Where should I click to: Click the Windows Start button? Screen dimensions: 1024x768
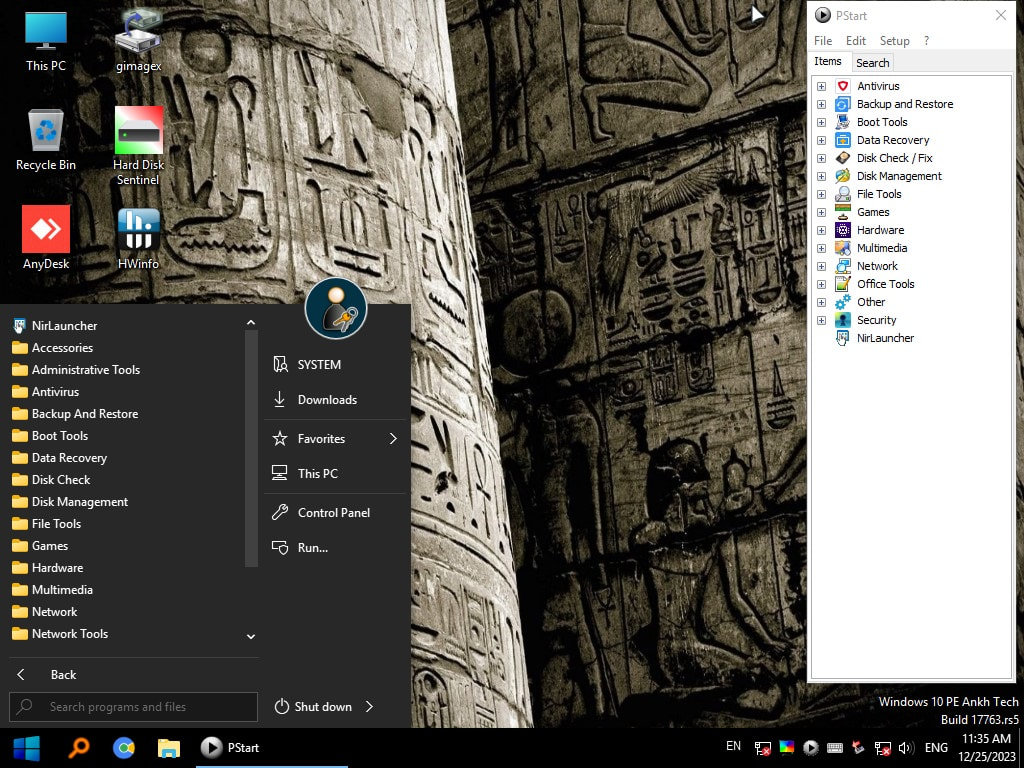[26, 747]
